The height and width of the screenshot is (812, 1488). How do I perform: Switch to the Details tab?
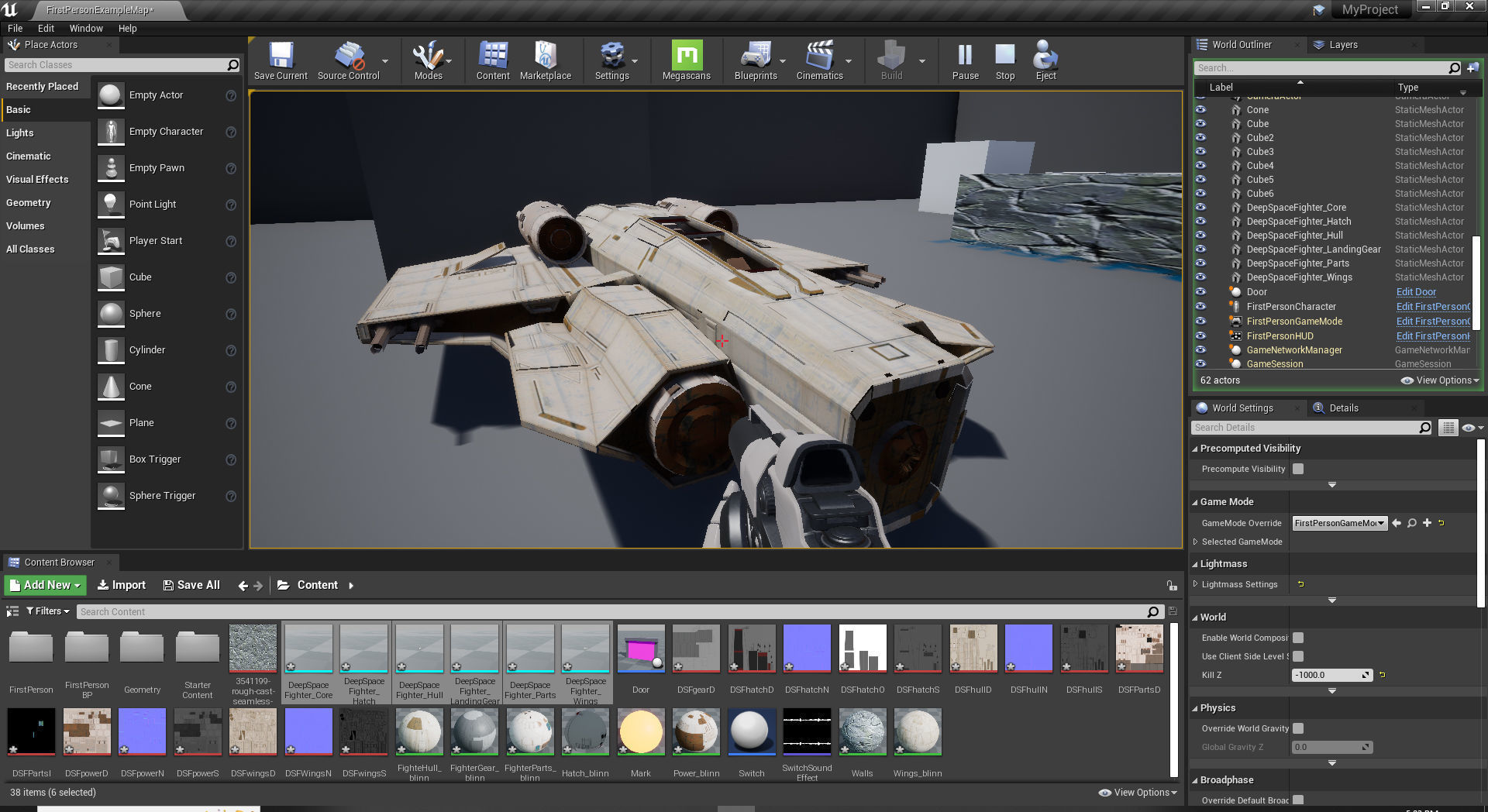coord(1343,408)
